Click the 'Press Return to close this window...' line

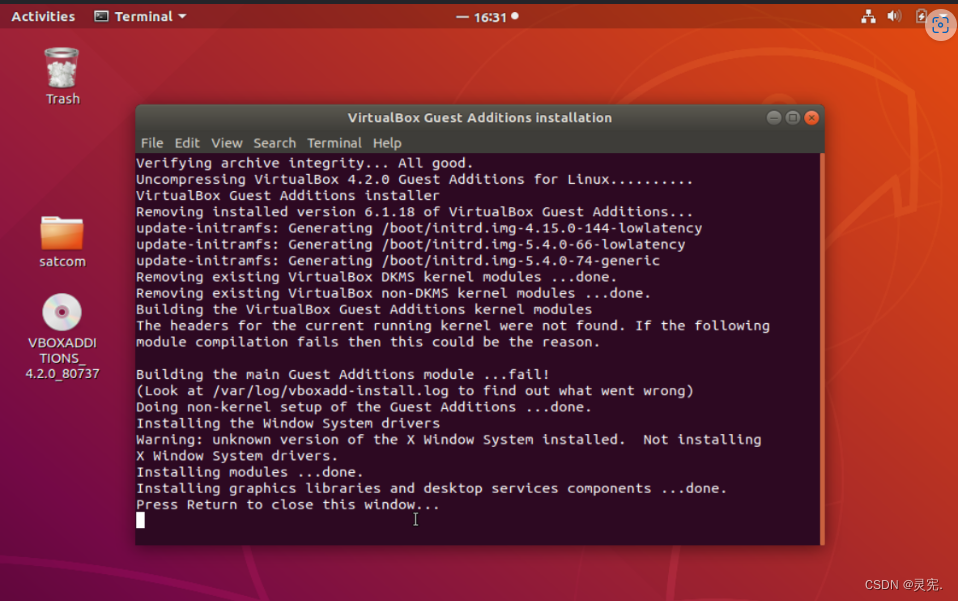288,504
